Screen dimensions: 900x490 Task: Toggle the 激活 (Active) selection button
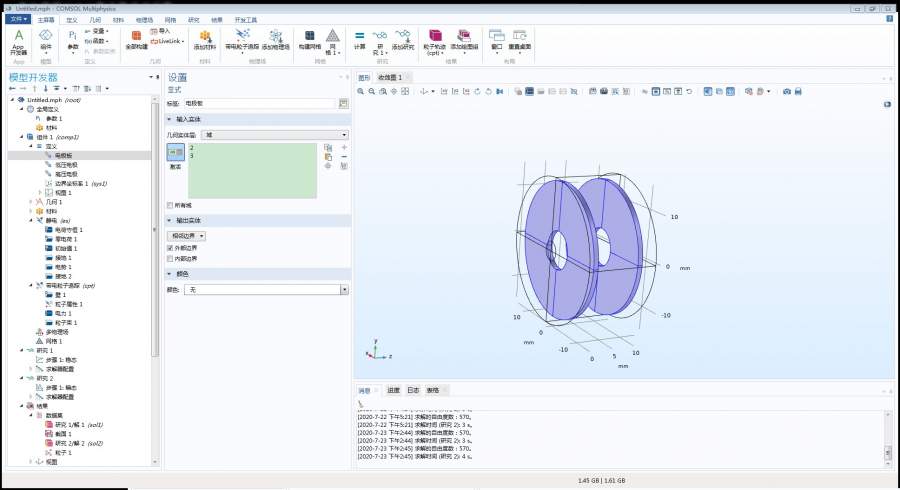[175, 153]
